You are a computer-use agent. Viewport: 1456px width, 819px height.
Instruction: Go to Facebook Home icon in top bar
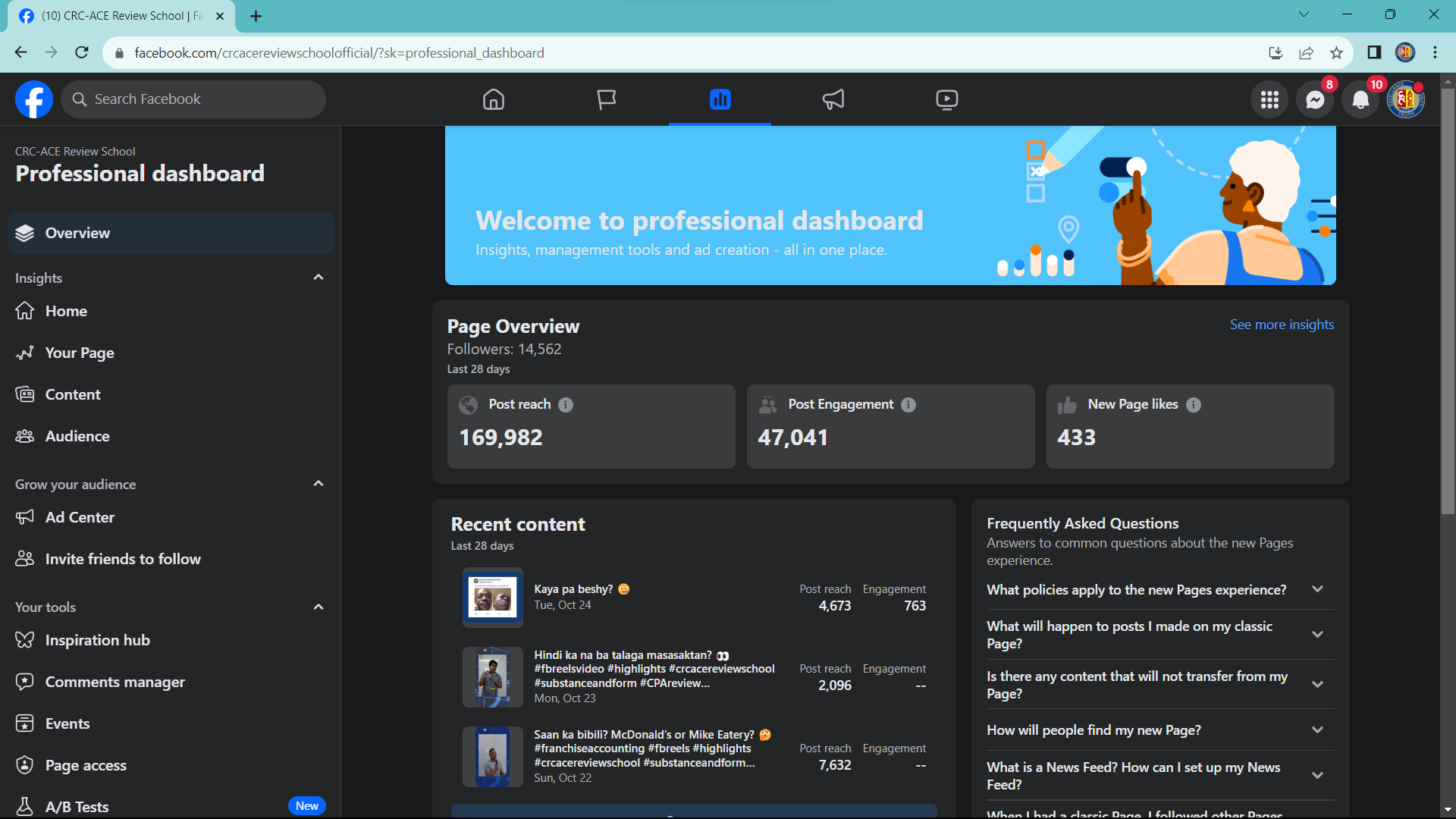494,99
